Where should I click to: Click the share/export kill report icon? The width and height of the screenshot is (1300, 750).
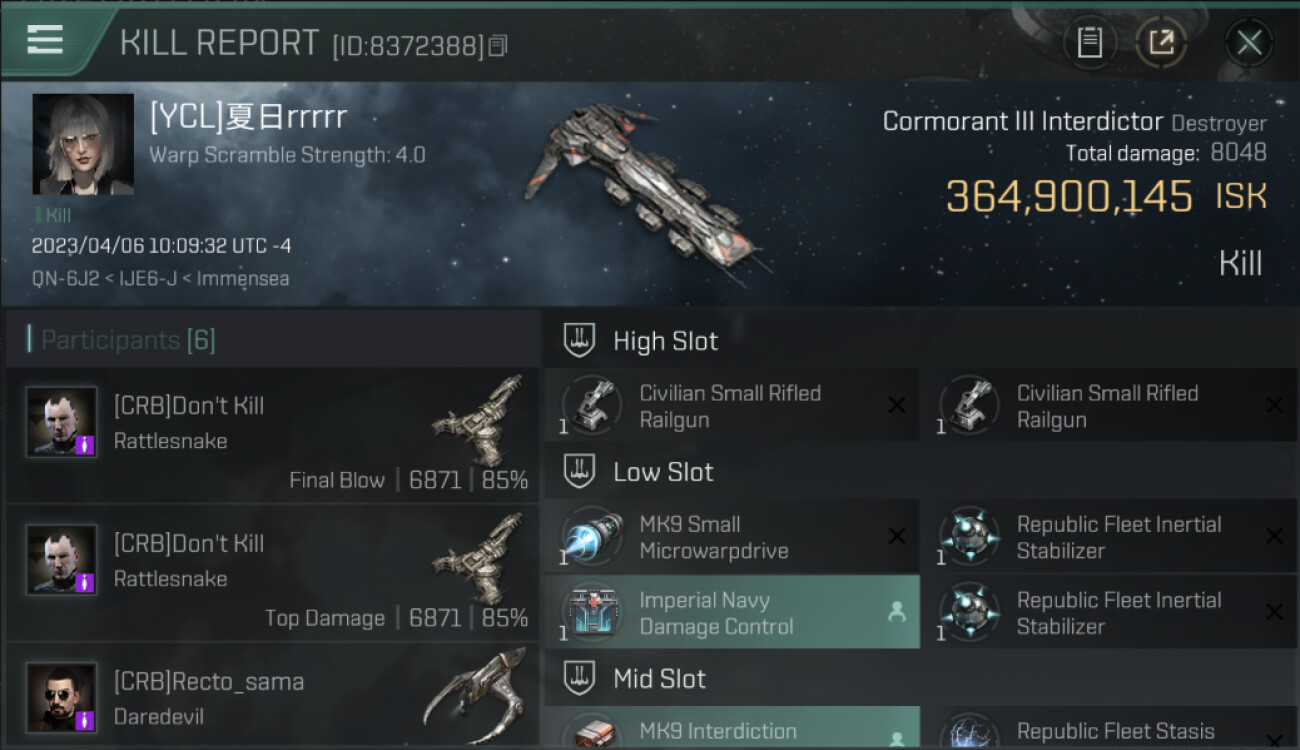click(1161, 42)
